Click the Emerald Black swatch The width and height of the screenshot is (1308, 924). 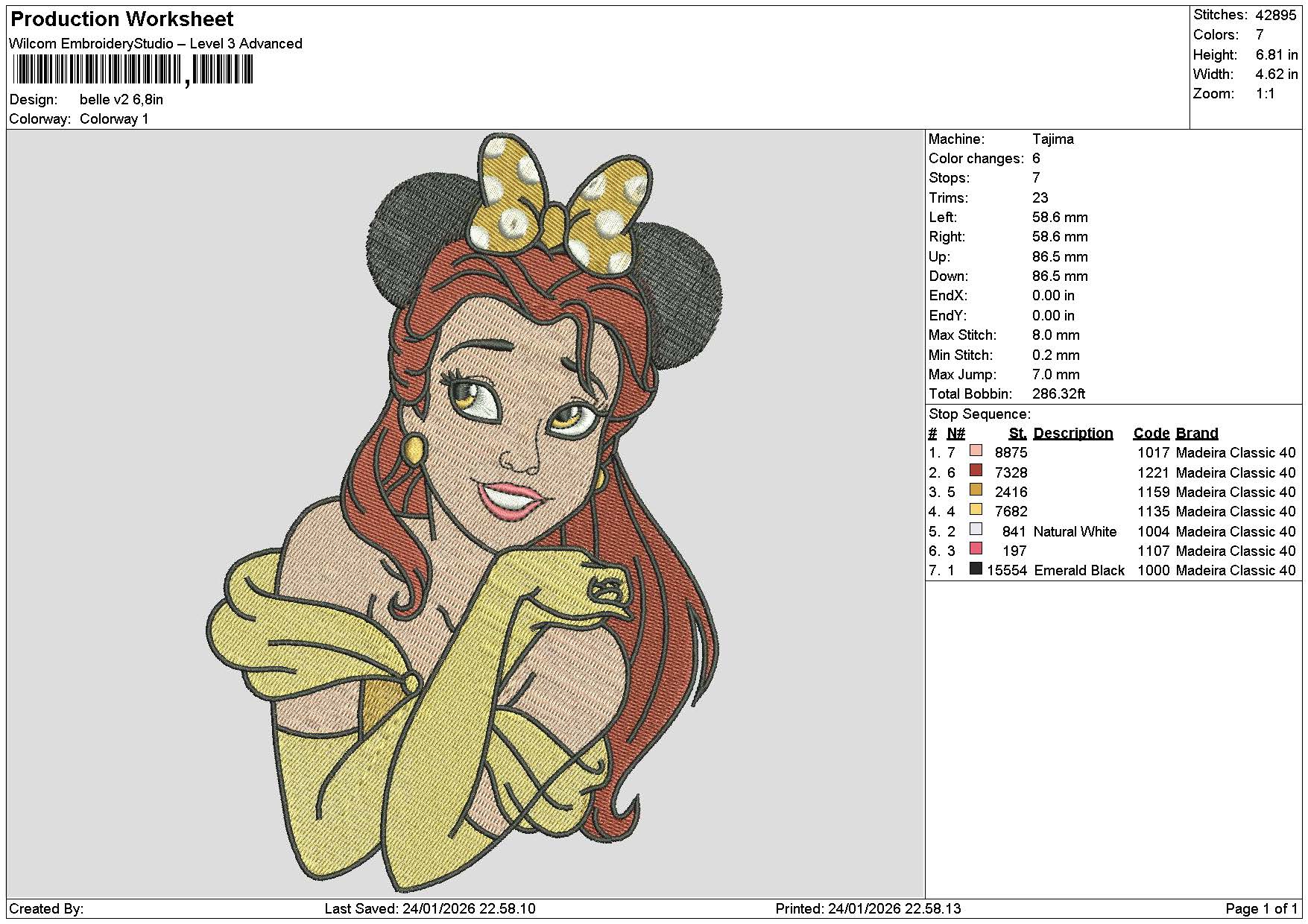[x=976, y=569]
